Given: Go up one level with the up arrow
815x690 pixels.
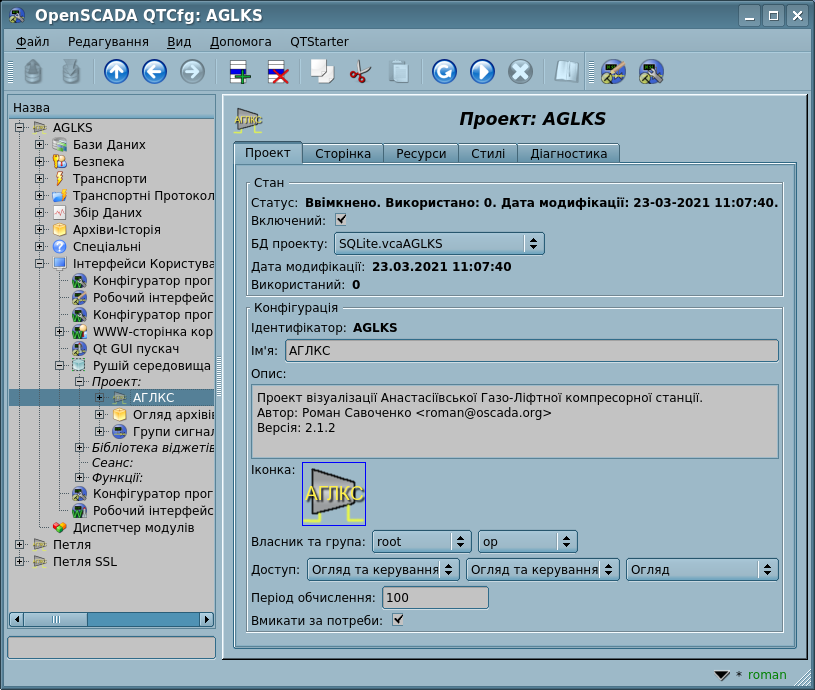Looking at the screenshot, I should [x=116, y=72].
